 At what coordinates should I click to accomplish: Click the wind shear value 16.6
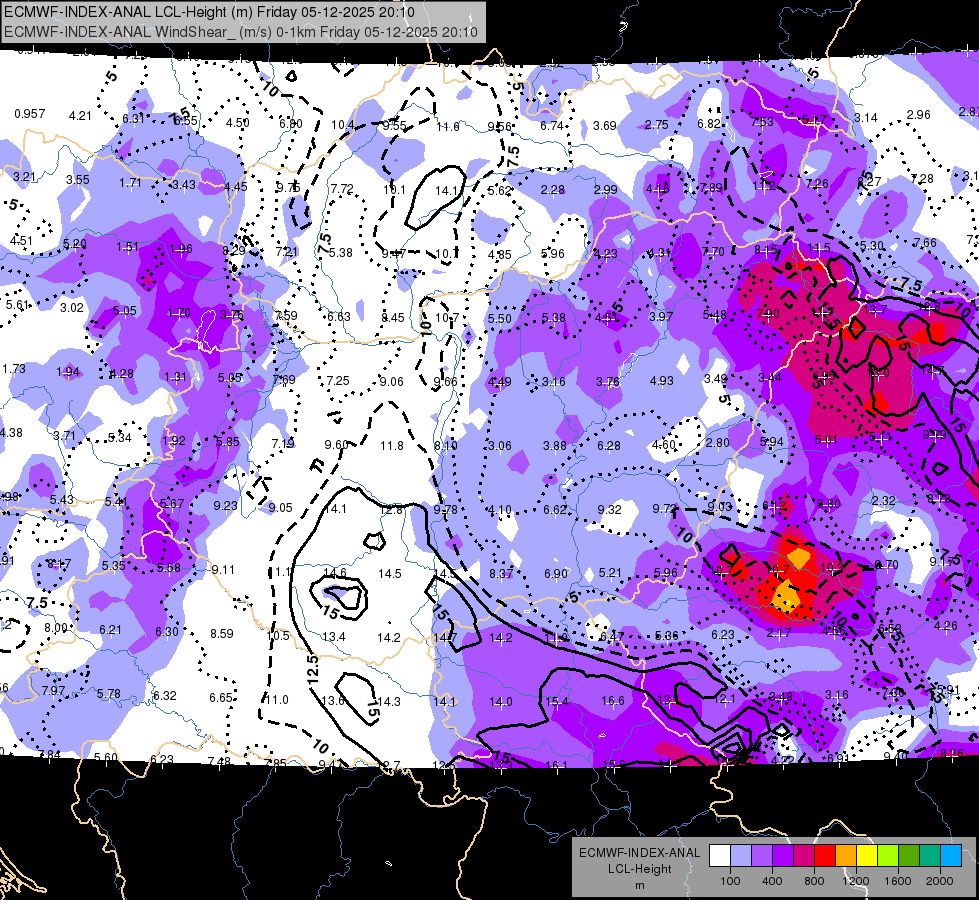[612, 701]
